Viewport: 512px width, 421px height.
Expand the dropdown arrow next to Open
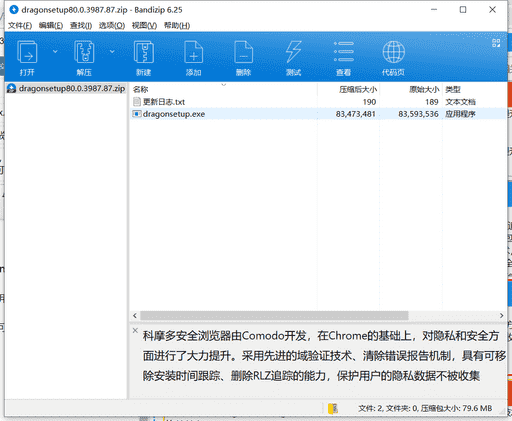[55, 51]
